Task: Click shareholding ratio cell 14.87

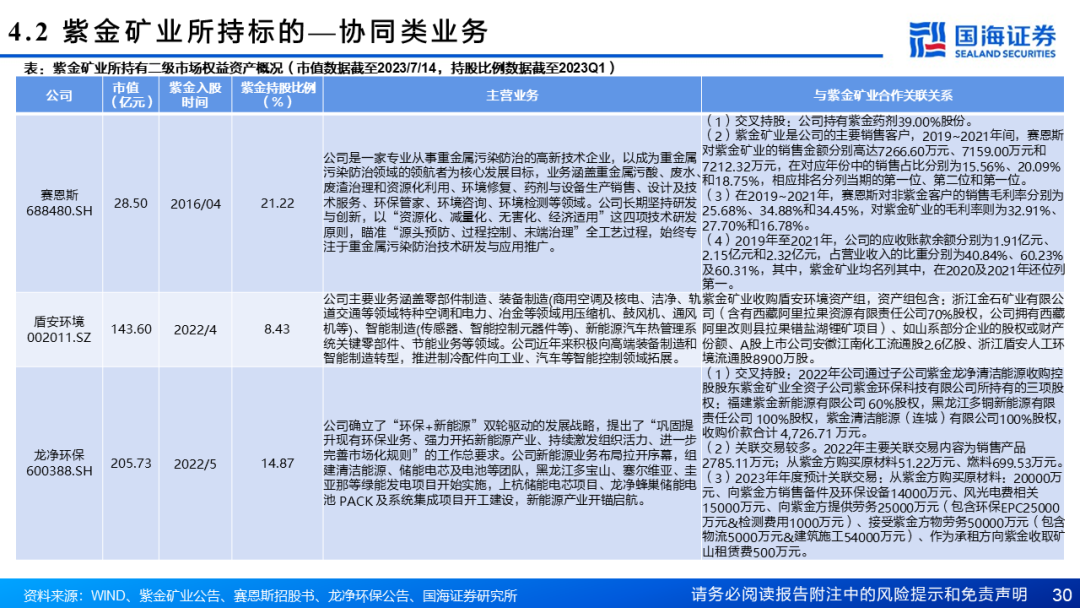Action: [x=278, y=463]
